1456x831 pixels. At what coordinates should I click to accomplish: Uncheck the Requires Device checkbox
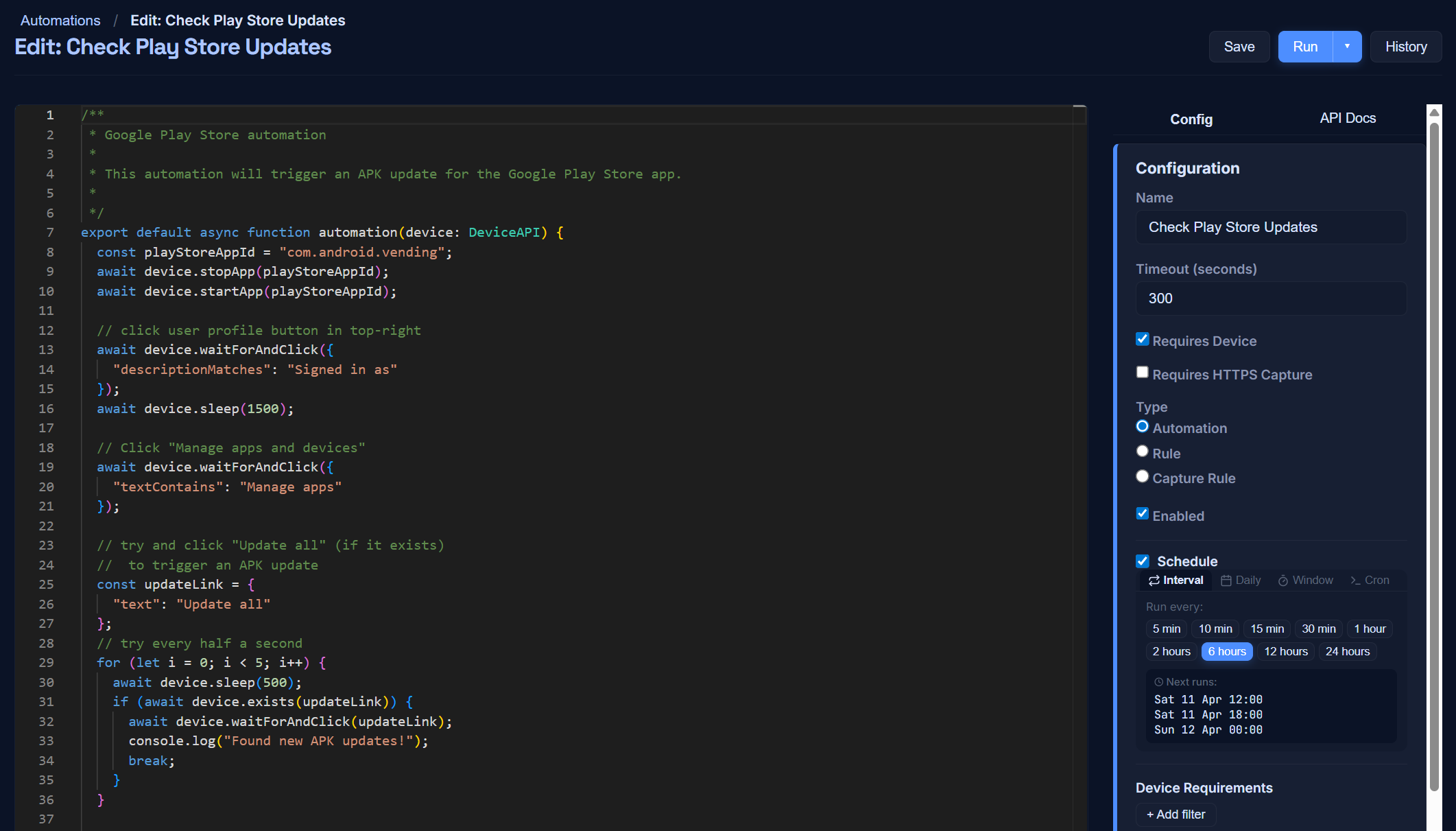click(x=1142, y=339)
